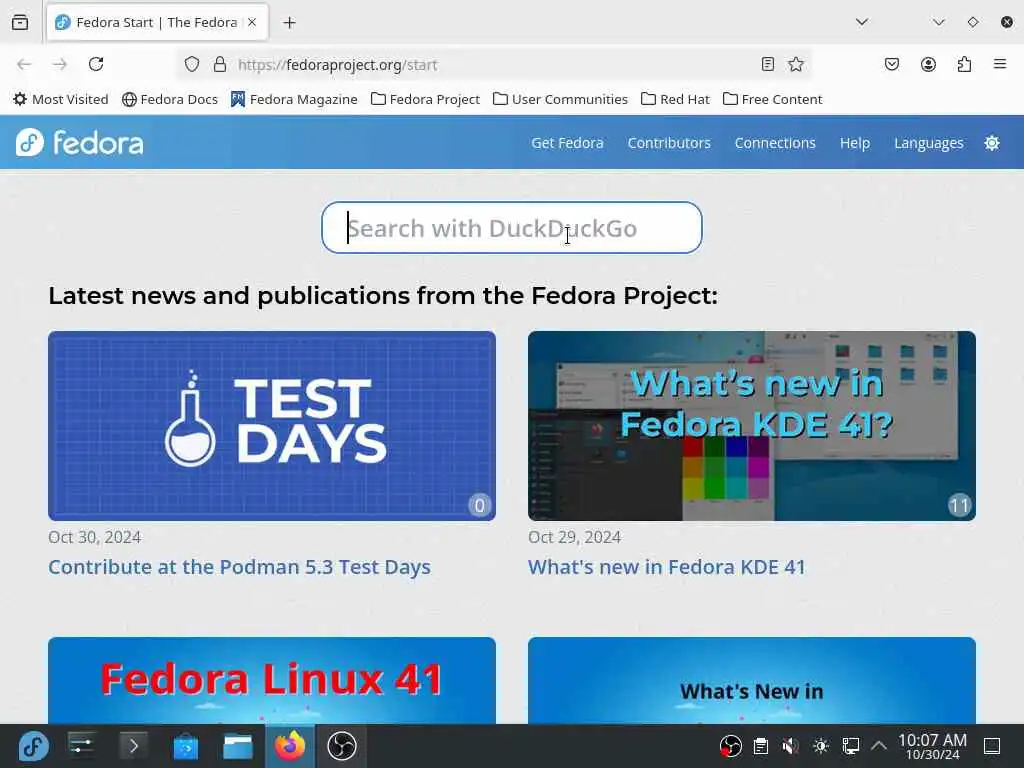Open the What's New in article image
1024x768 pixels.
[x=752, y=680]
